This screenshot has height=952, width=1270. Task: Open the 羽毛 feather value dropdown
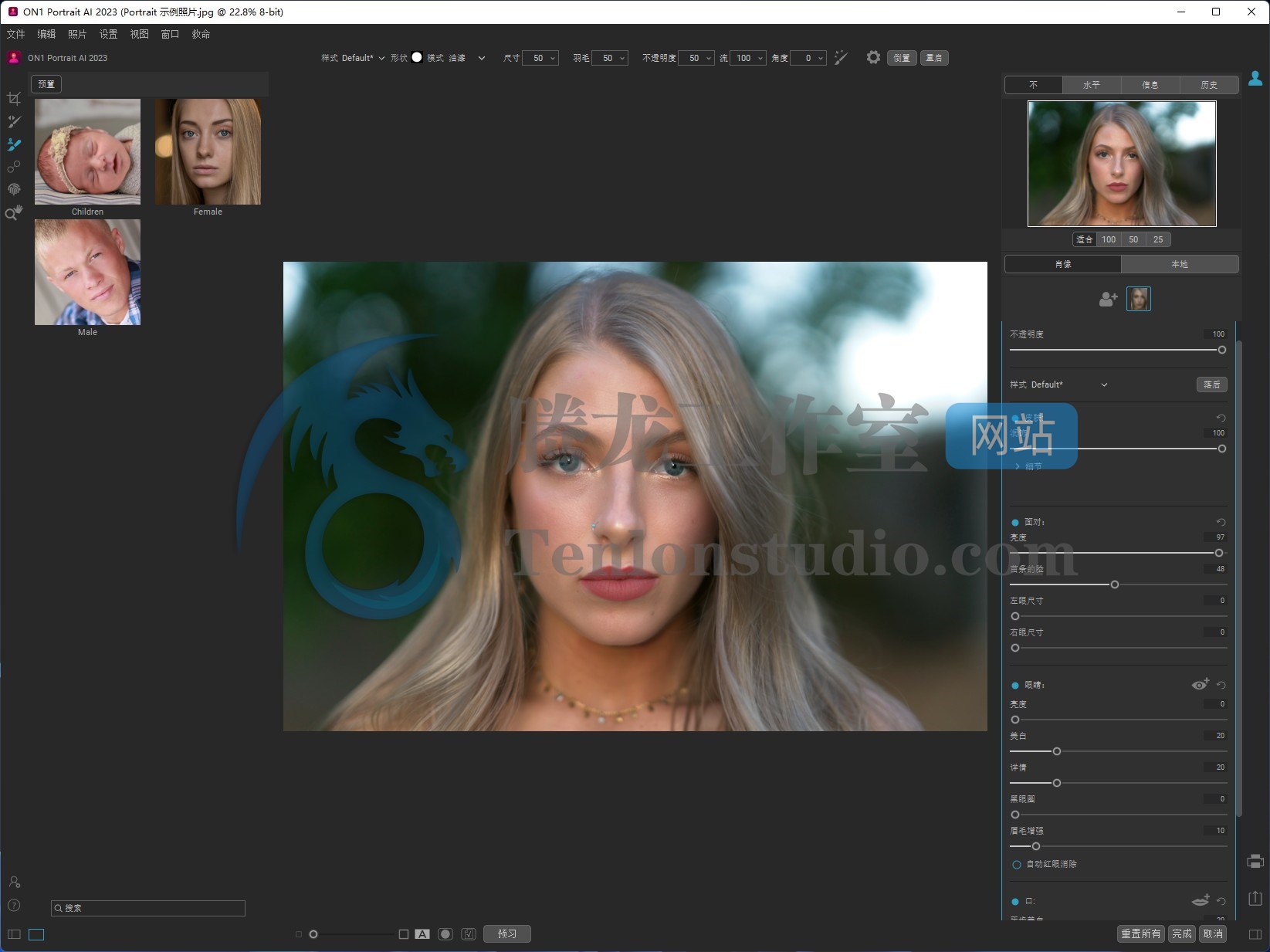tap(610, 58)
